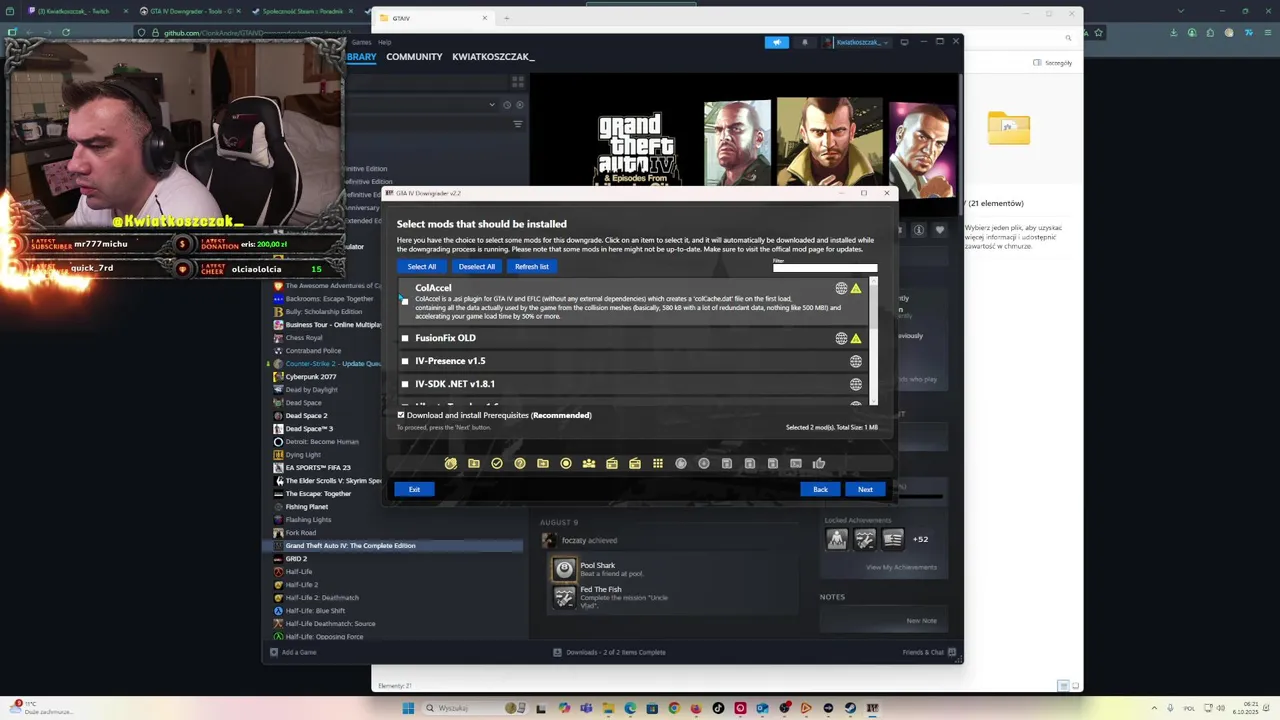The width and height of the screenshot is (1280, 720).
Task: Open Steam KWIATKOSZCZAK_ profile tab
Action: click(x=493, y=57)
